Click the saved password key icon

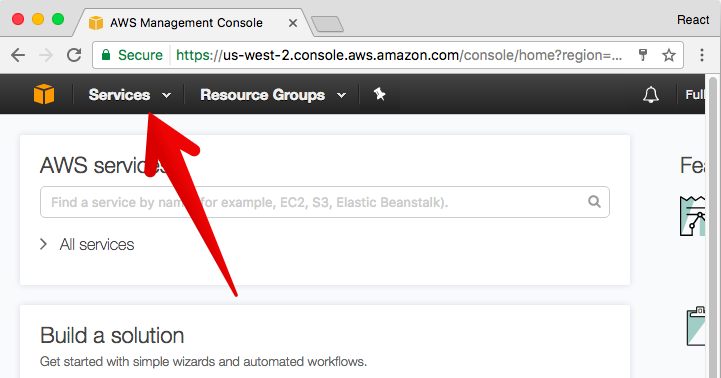pyautogui.click(x=643, y=55)
